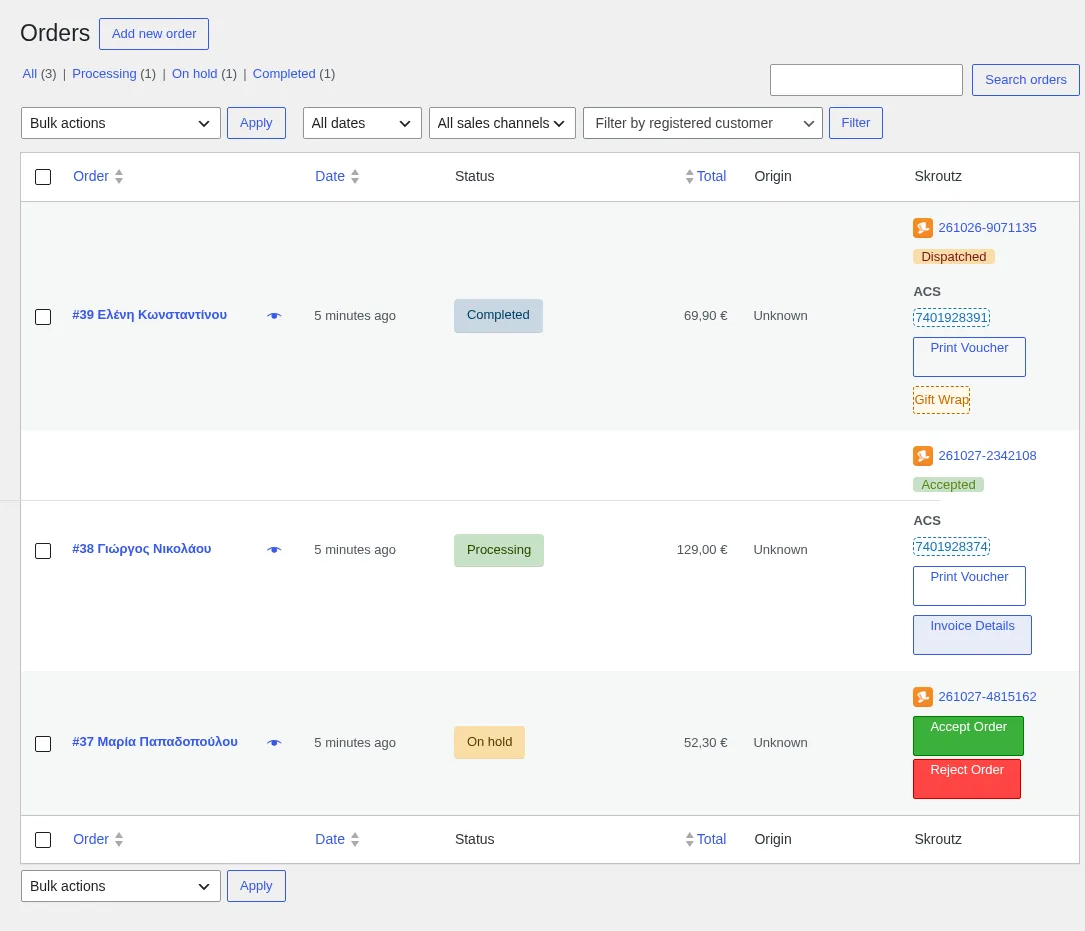
Task: Open Invoice Details for order #38
Action: coord(972,635)
